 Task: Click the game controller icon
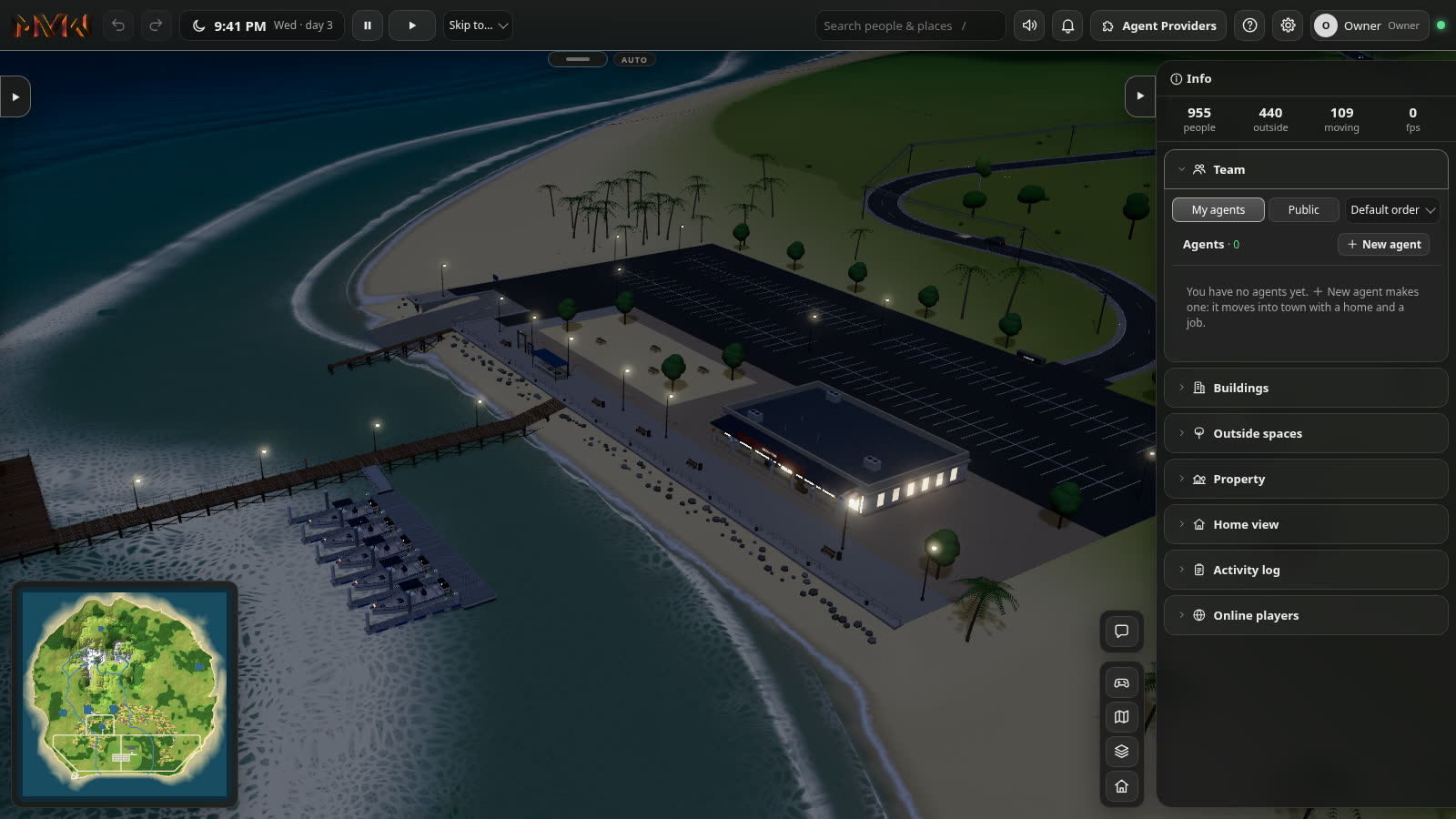coord(1121,682)
